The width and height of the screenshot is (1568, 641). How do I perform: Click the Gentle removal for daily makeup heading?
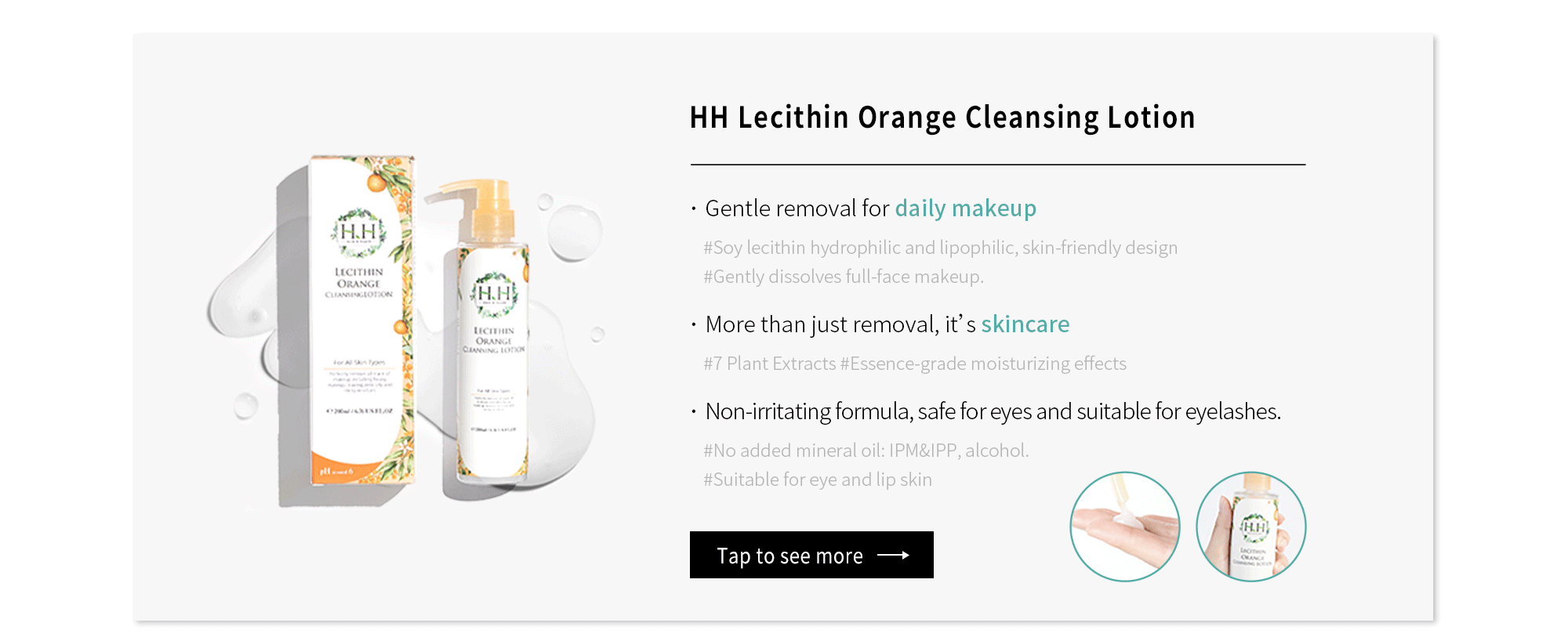tap(871, 208)
